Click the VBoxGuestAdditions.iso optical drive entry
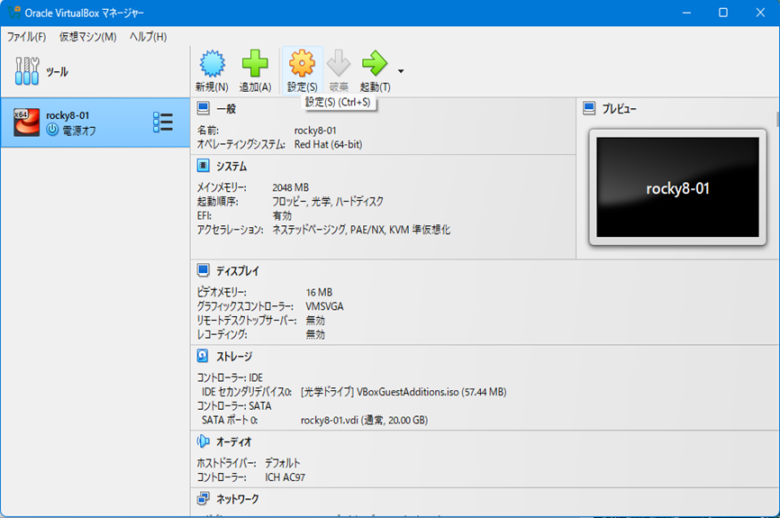 pos(403,392)
